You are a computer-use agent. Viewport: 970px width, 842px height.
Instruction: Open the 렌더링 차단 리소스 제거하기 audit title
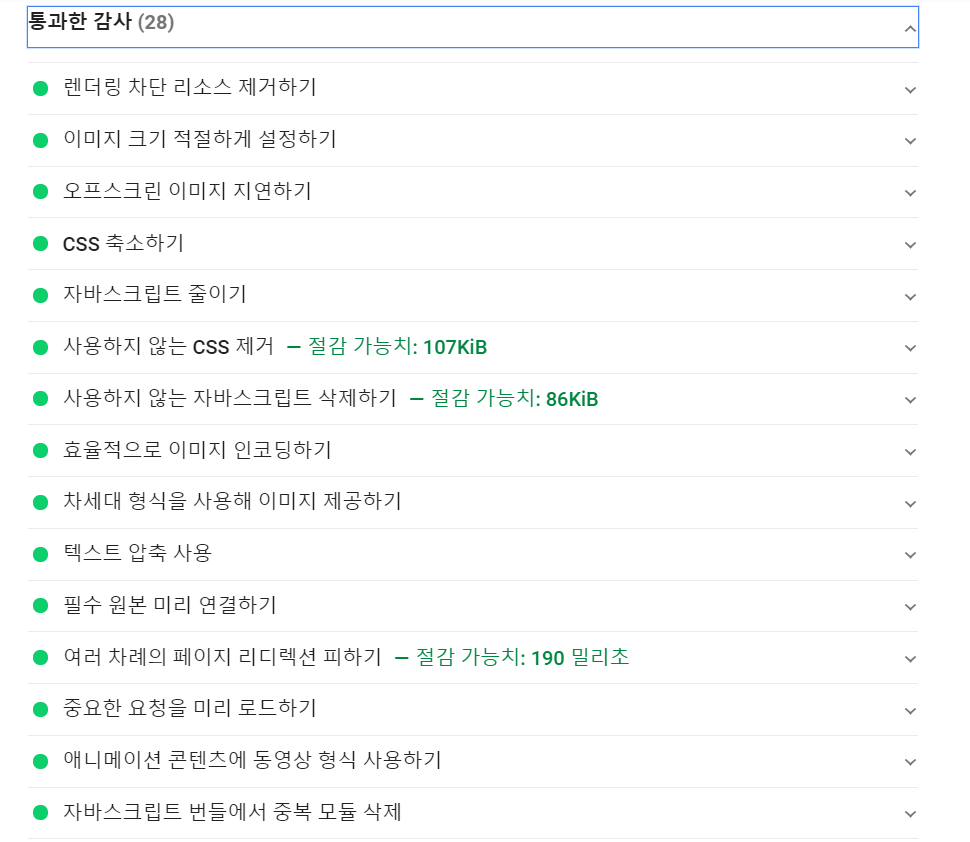189,87
